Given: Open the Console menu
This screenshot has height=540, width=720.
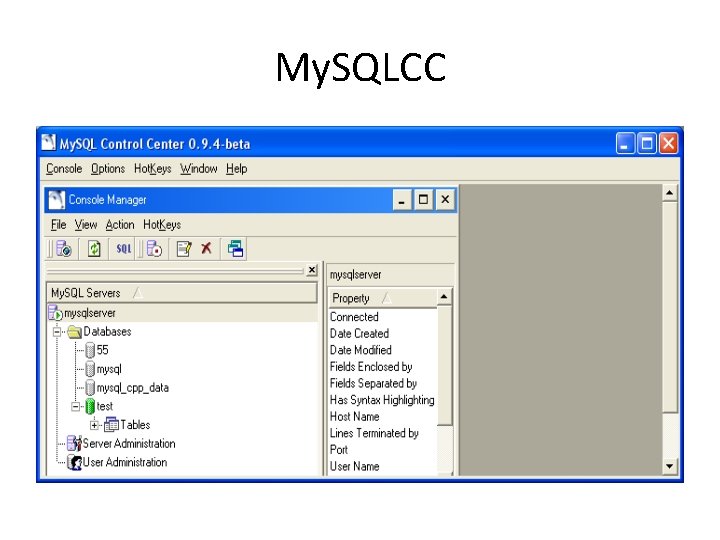Looking at the screenshot, I should 64,169.
